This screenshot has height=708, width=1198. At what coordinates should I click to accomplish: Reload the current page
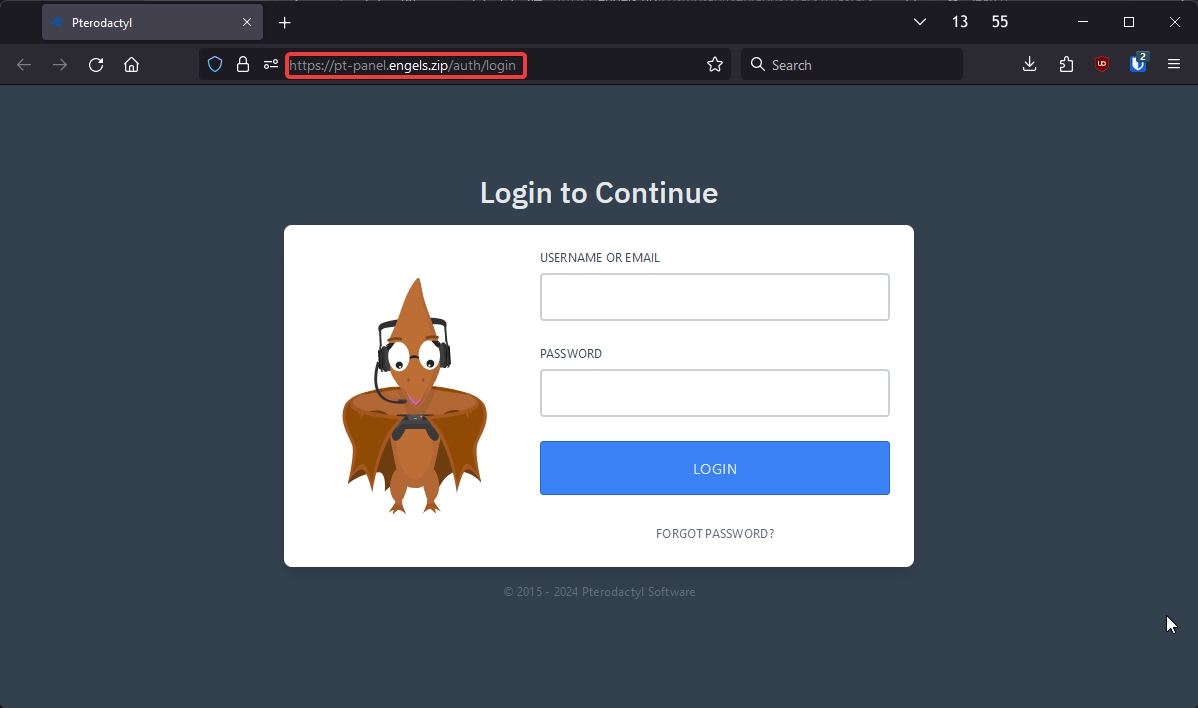click(x=96, y=65)
